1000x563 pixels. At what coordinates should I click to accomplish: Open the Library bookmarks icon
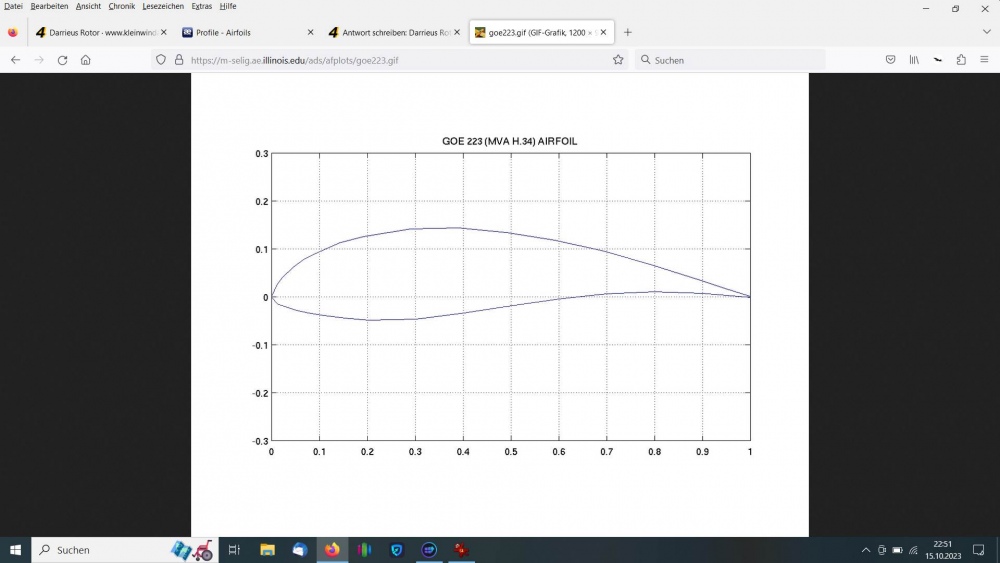tap(914, 60)
